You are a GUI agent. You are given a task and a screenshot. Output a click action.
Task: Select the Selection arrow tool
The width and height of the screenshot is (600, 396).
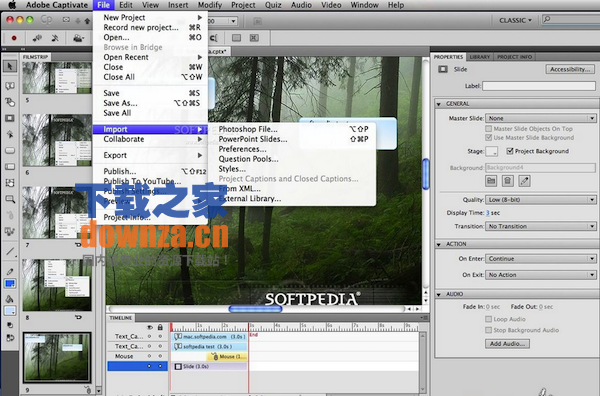click(10, 66)
